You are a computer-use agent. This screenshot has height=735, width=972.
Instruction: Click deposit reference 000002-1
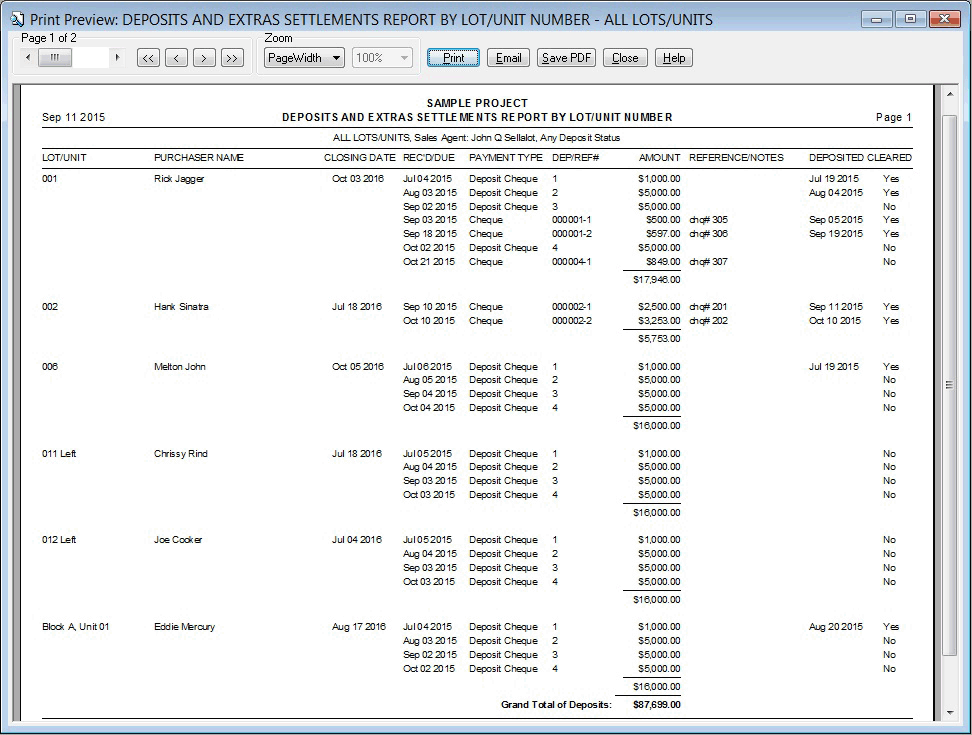572,307
